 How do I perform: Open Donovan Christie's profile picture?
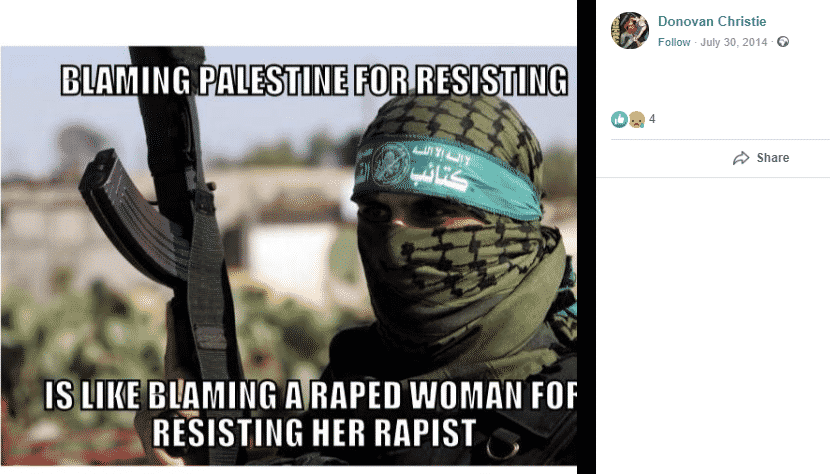[629, 30]
